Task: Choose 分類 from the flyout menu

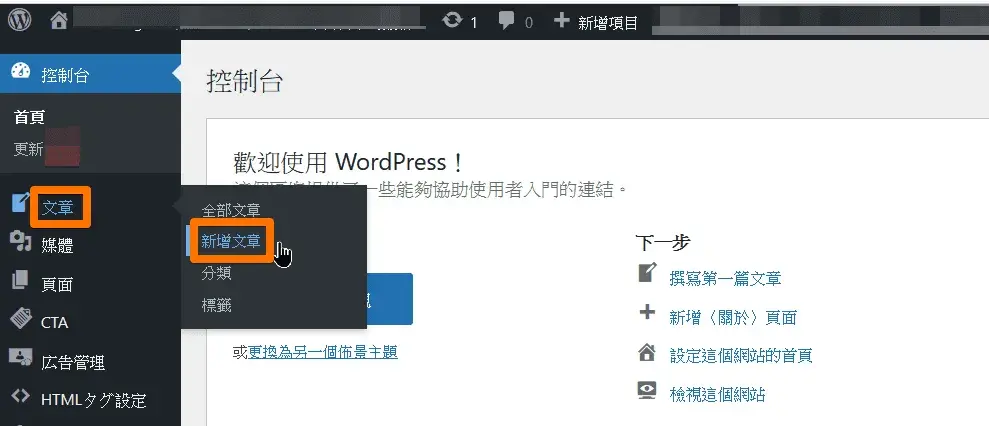Action: point(216,273)
